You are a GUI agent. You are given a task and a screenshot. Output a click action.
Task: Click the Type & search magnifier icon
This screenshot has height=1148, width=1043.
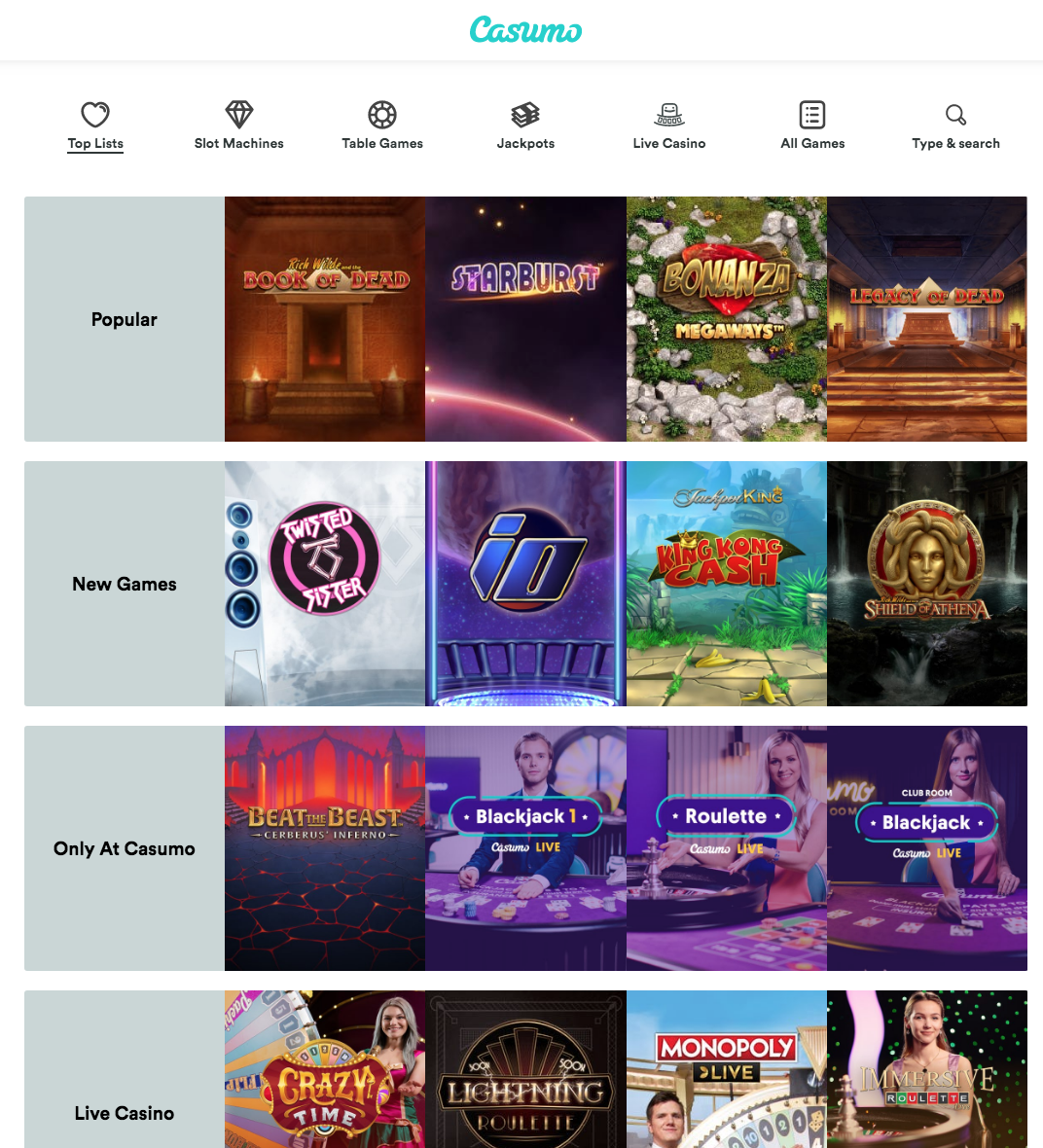coord(955,114)
